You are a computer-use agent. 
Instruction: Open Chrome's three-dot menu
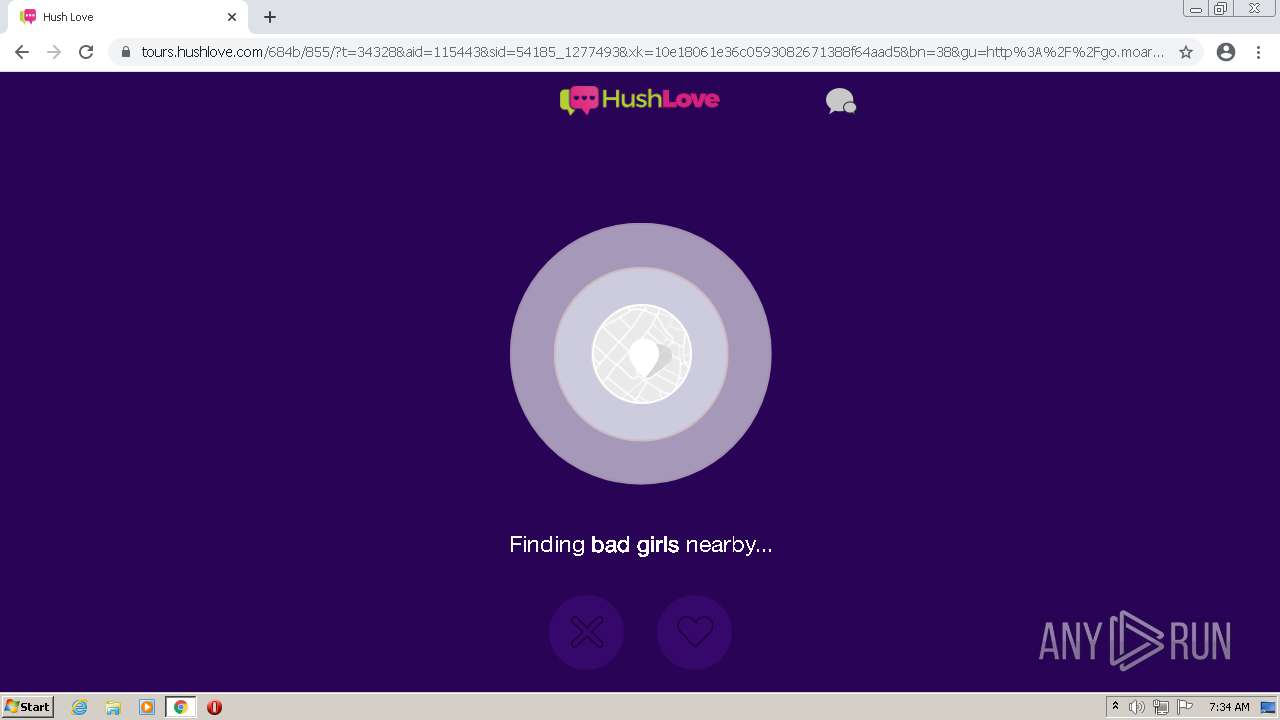pos(1259,52)
